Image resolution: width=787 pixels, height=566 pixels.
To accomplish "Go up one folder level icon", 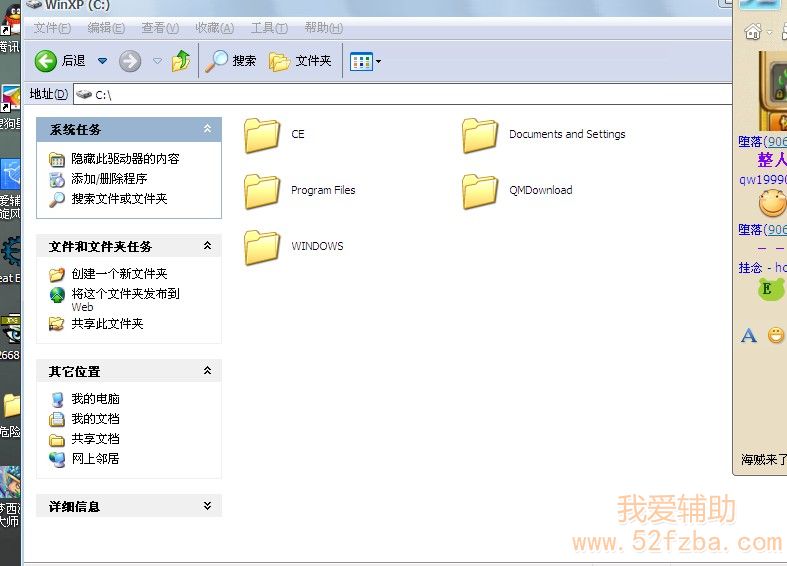I will (x=181, y=61).
